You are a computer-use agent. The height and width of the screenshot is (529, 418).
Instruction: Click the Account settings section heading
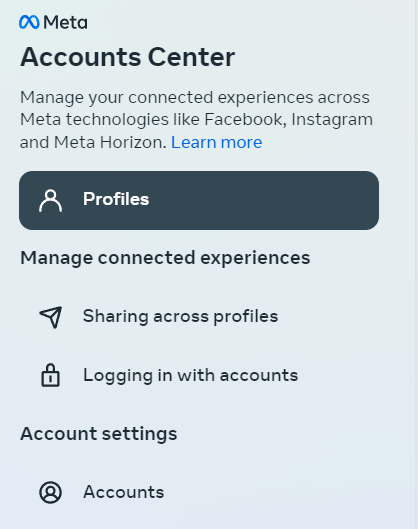pos(99,434)
